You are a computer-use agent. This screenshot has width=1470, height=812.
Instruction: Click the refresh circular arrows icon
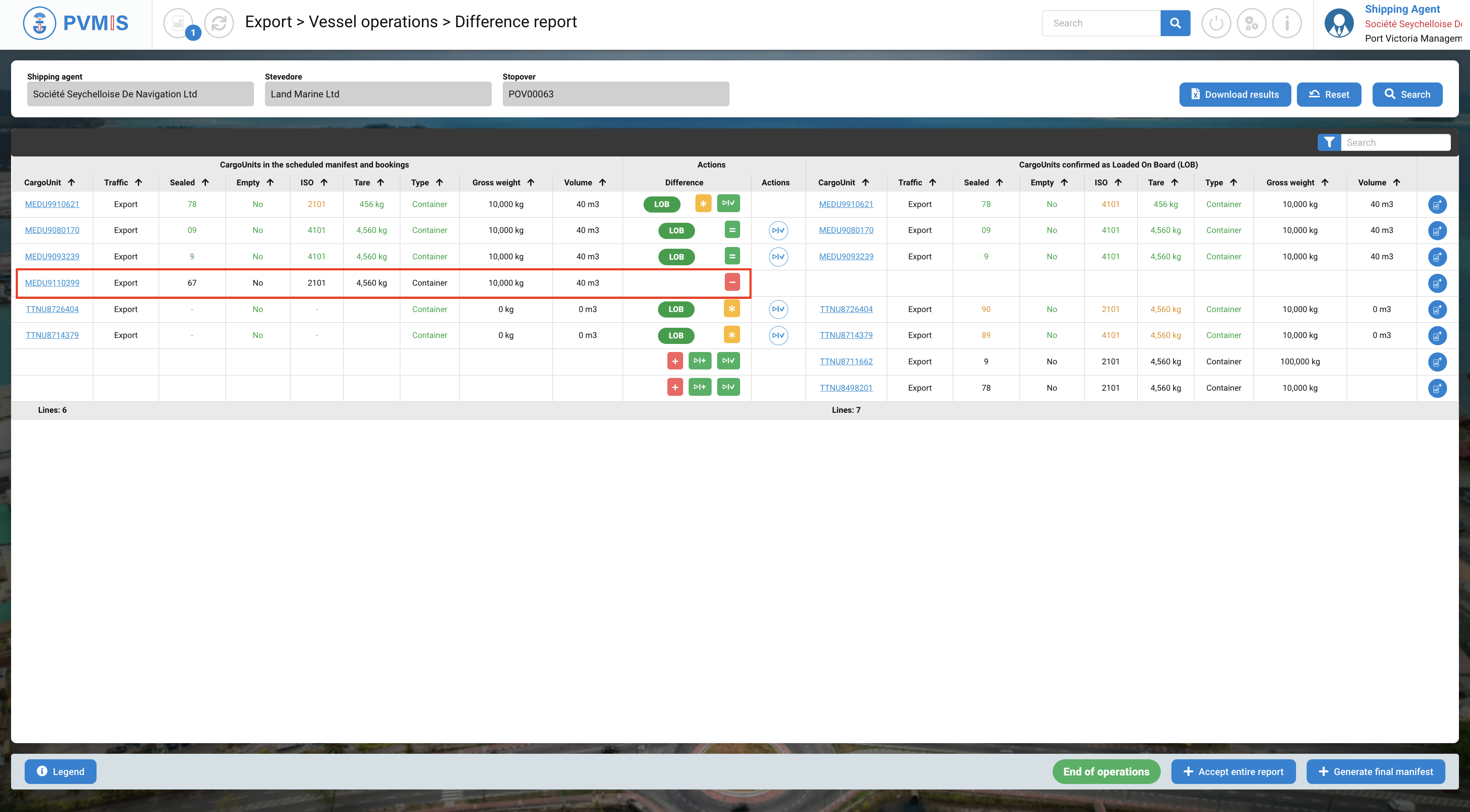click(x=219, y=23)
